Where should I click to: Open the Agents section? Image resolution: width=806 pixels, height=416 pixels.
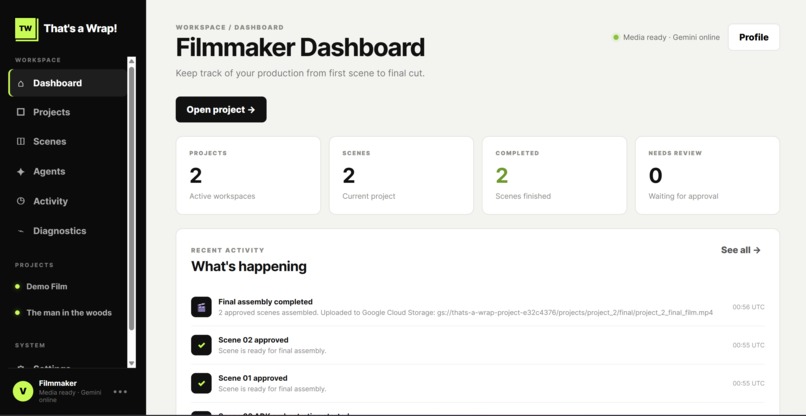(x=67, y=172)
